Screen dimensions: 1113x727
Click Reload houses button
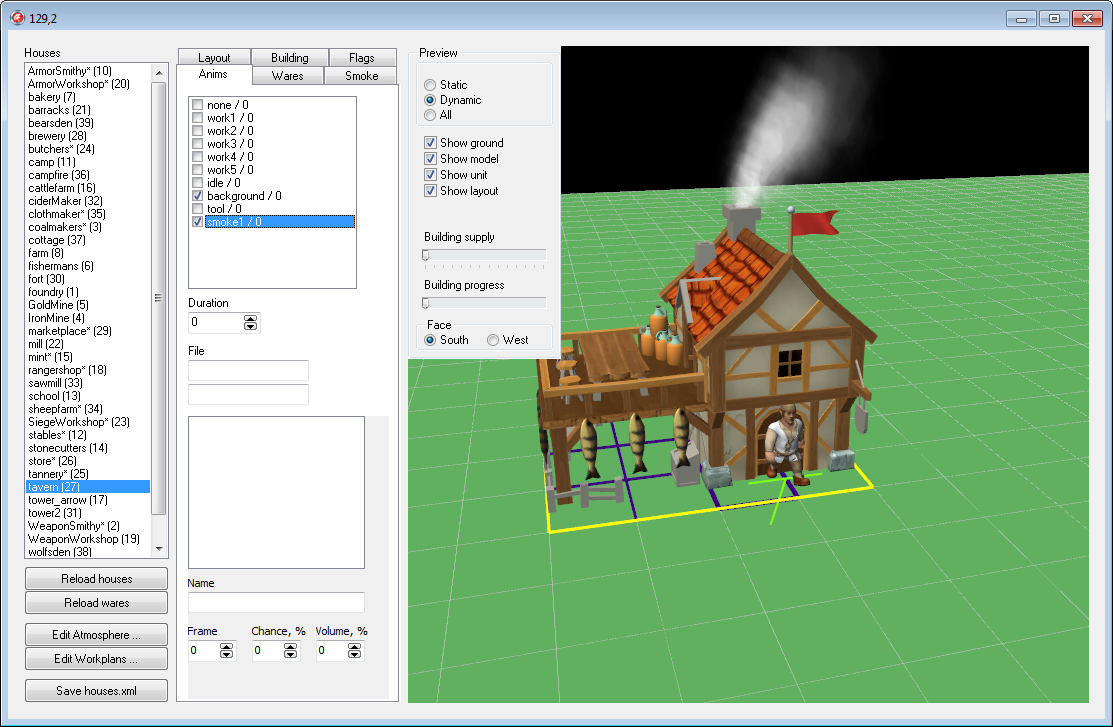click(97, 579)
